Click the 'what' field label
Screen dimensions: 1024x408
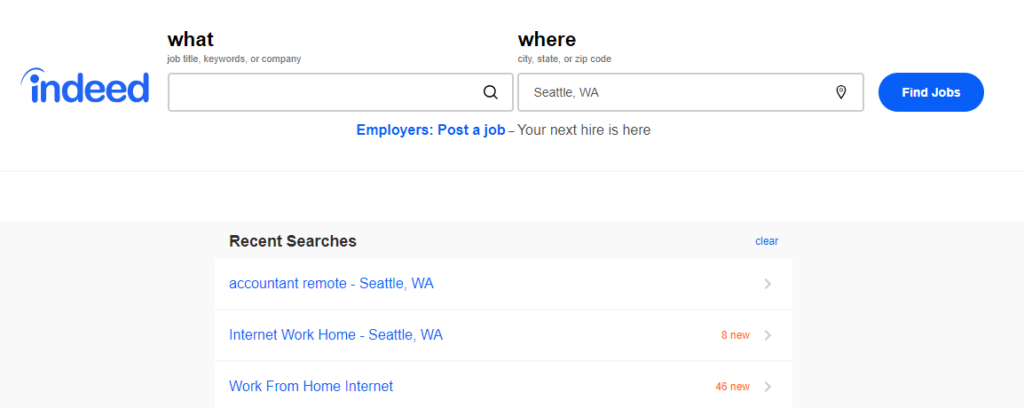(190, 39)
